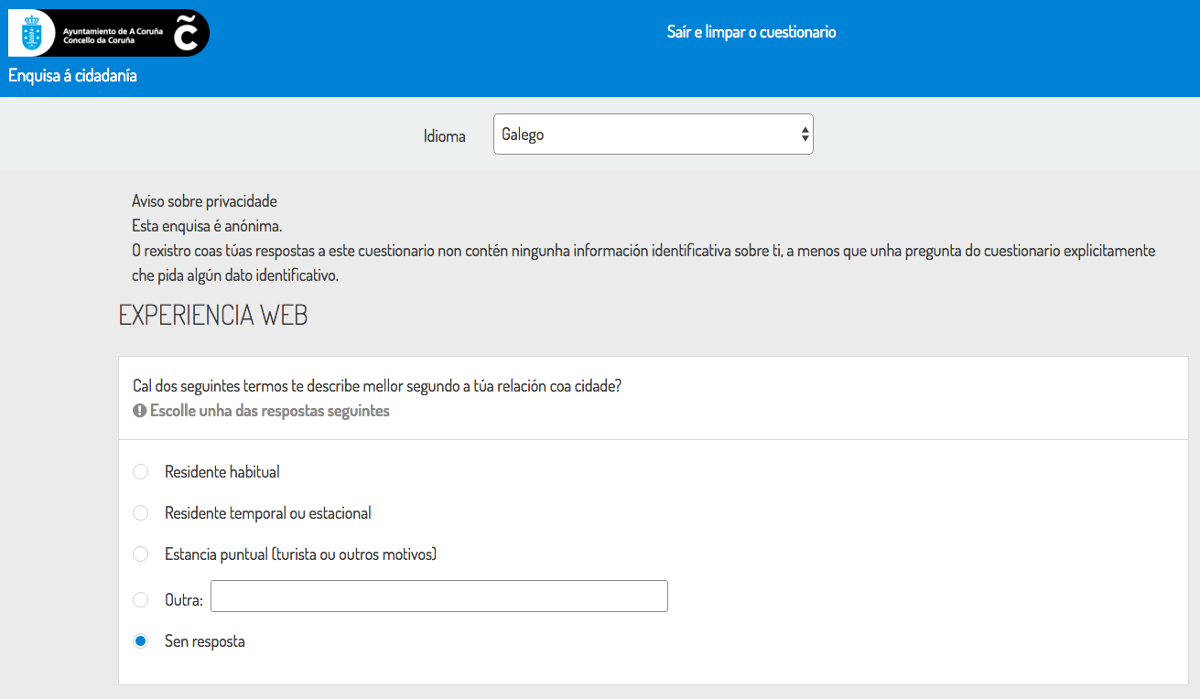Screen dimensions: 1200x699
Task: Choose 'Residente temporal ou estacional' radio option
Action: point(141,513)
